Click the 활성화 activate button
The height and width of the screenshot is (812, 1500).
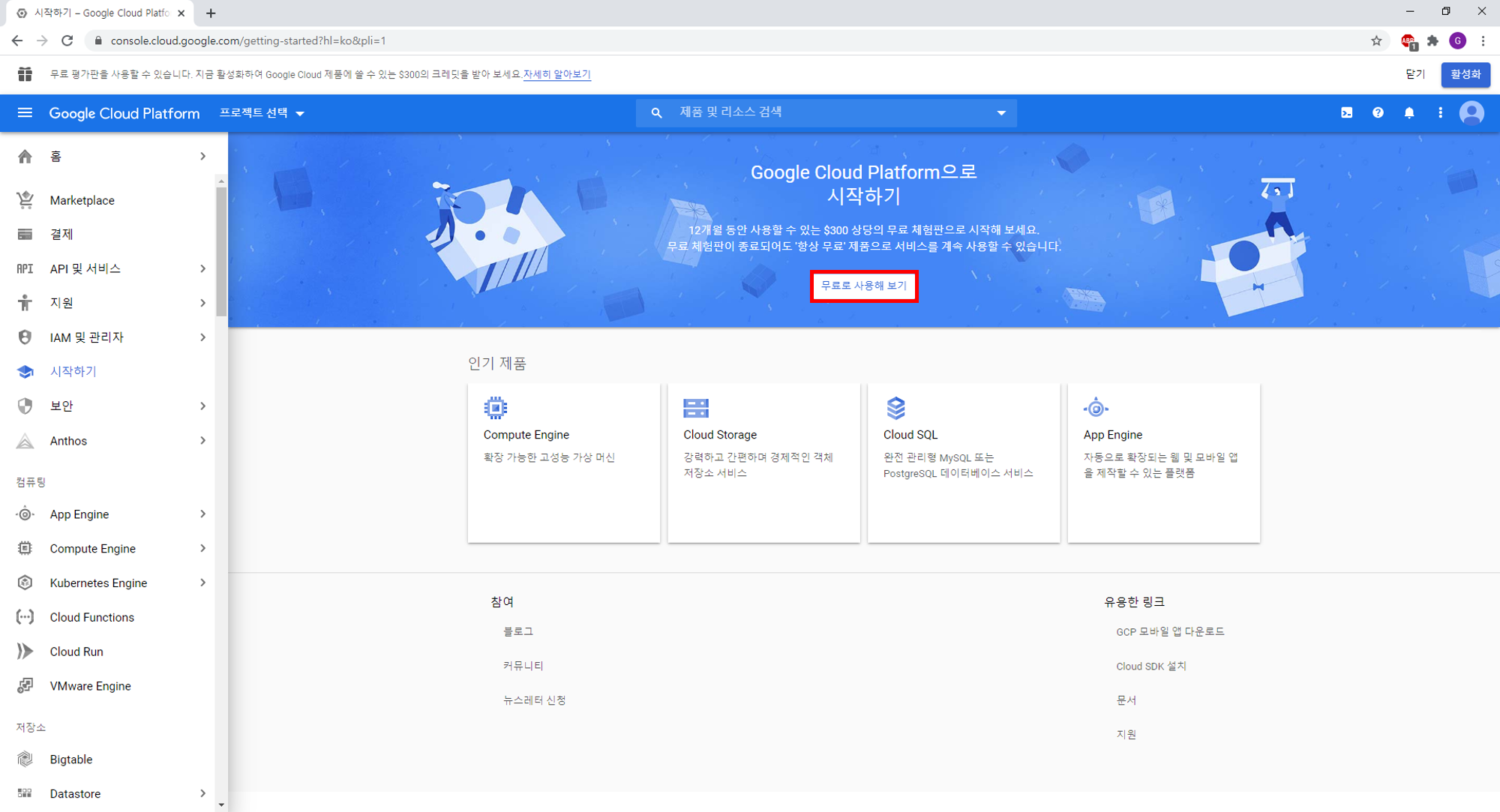1465,74
